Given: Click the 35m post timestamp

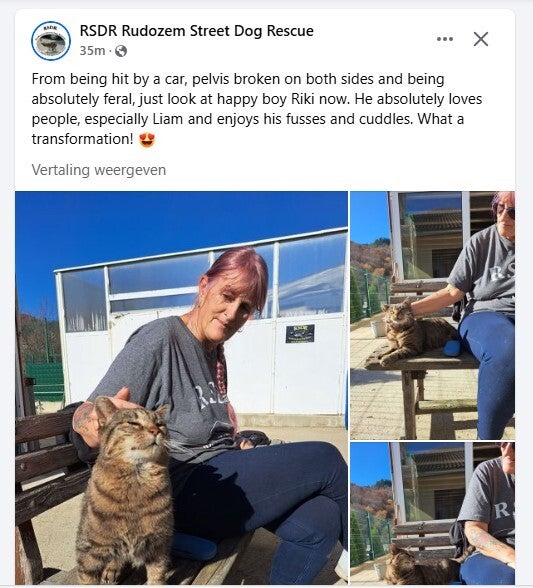Looking at the screenshot, I should (x=92, y=50).
